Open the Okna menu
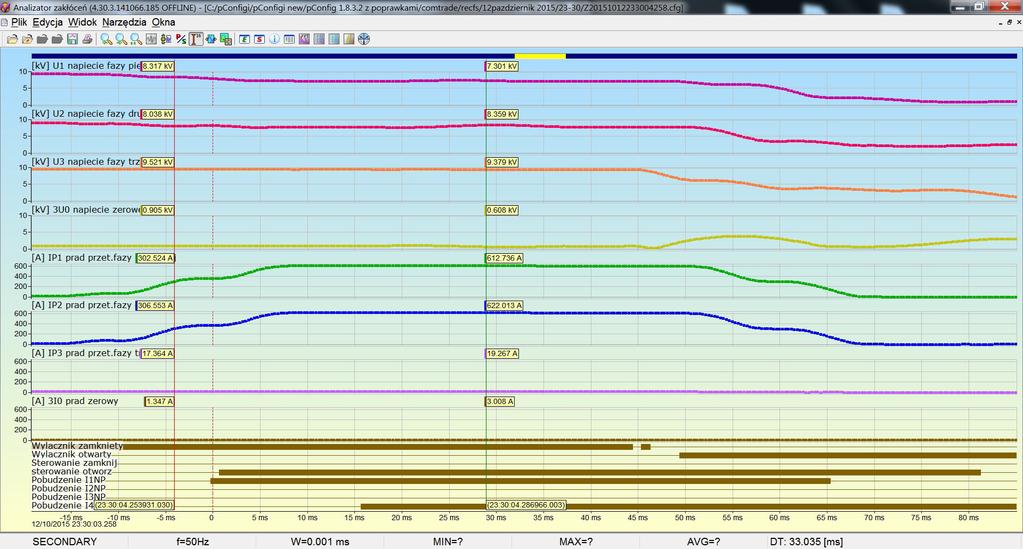The image size is (1023, 549). 163,22
